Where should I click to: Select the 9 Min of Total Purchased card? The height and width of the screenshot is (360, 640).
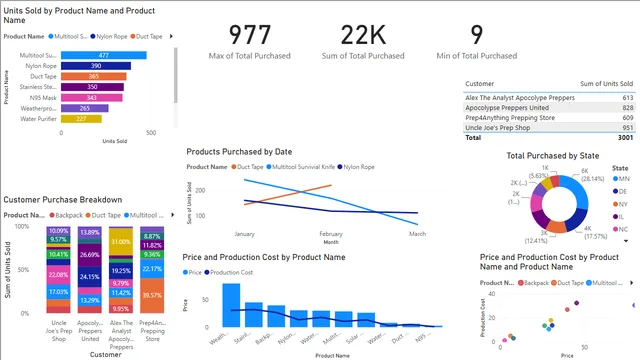[x=476, y=42]
